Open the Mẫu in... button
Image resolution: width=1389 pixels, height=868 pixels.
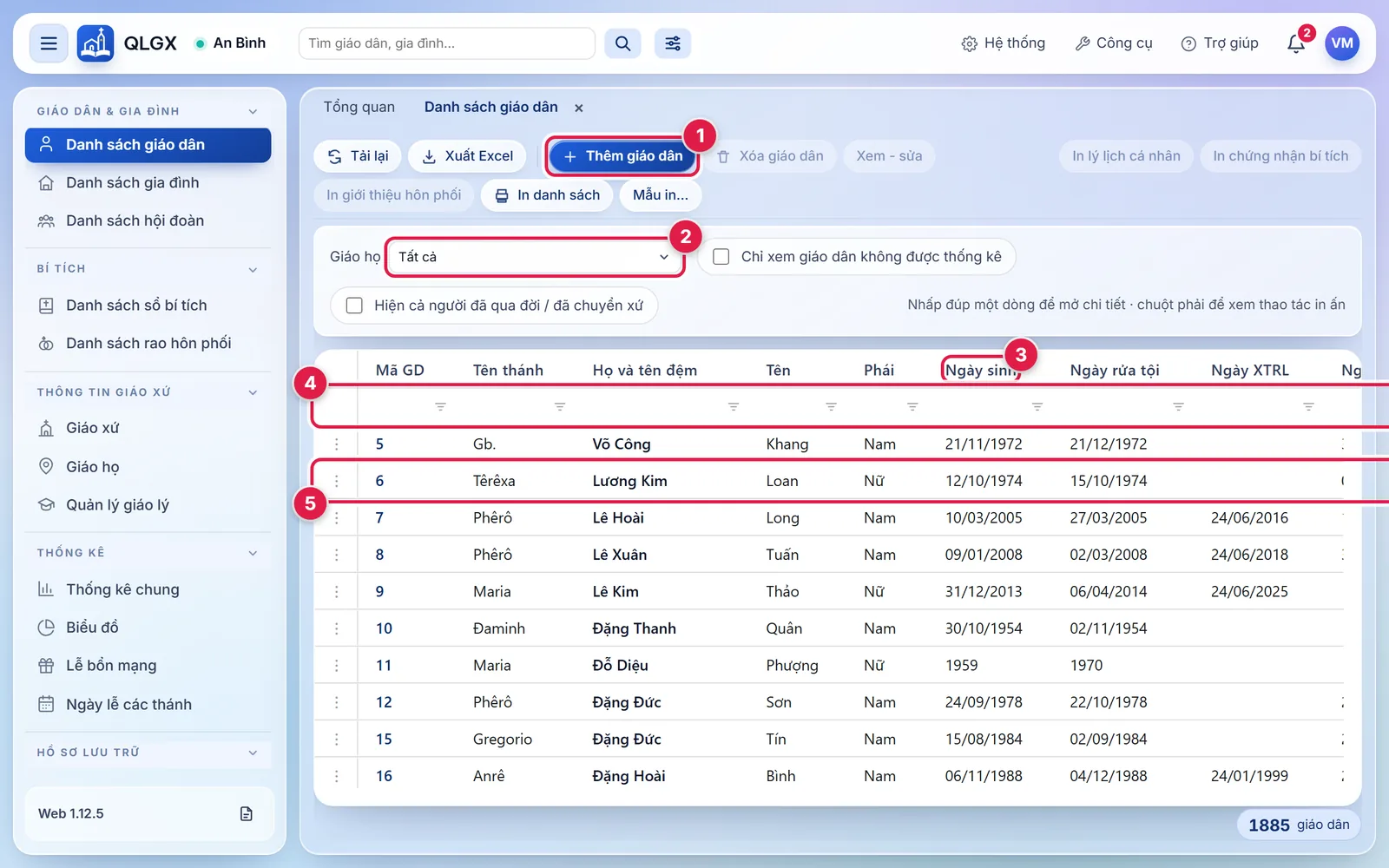[x=661, y=195]
